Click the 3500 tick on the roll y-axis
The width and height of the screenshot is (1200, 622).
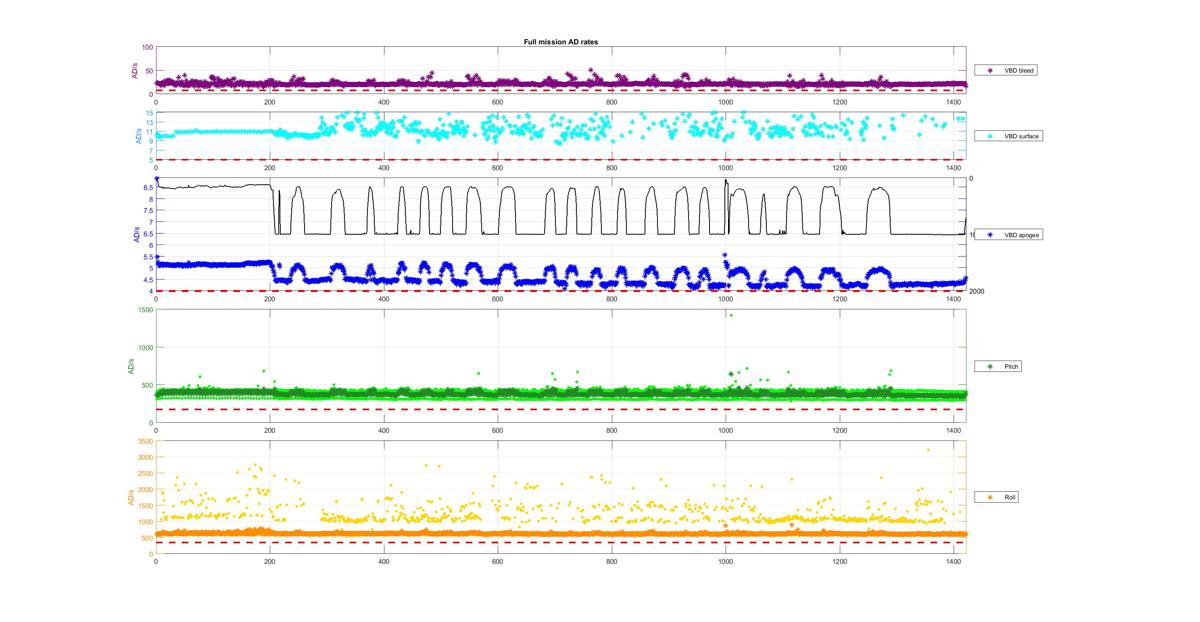146,441
